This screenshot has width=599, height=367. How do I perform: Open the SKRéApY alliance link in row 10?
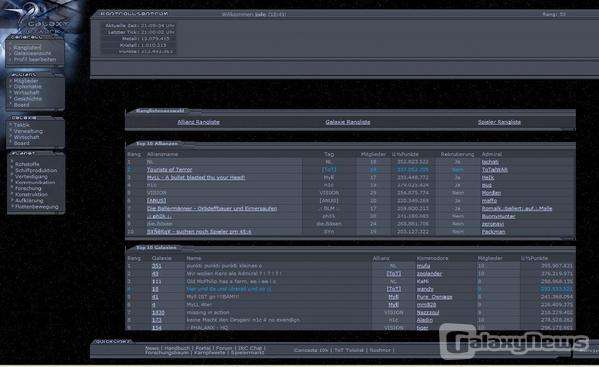pos(199,232)
